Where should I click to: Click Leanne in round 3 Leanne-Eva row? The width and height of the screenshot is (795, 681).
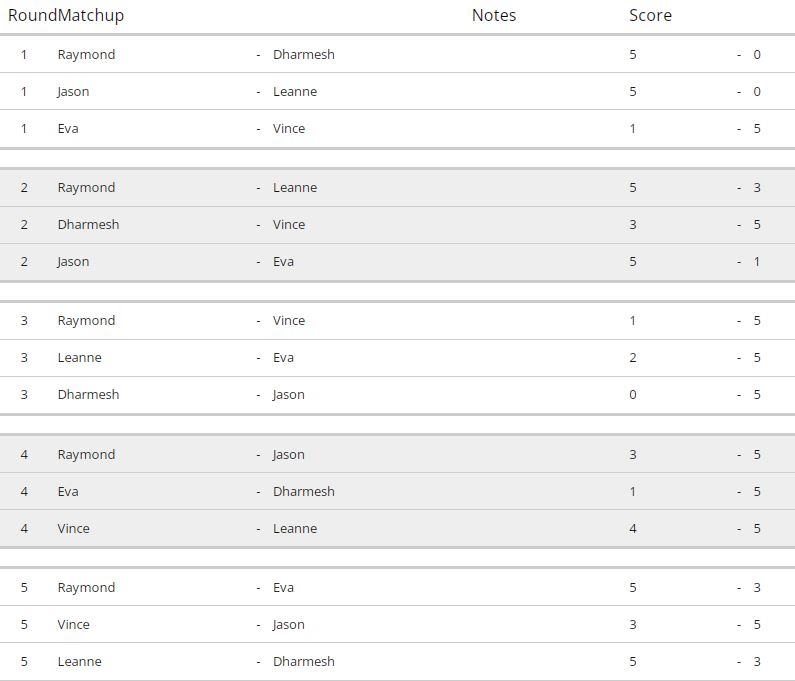(x=80, y=357)
